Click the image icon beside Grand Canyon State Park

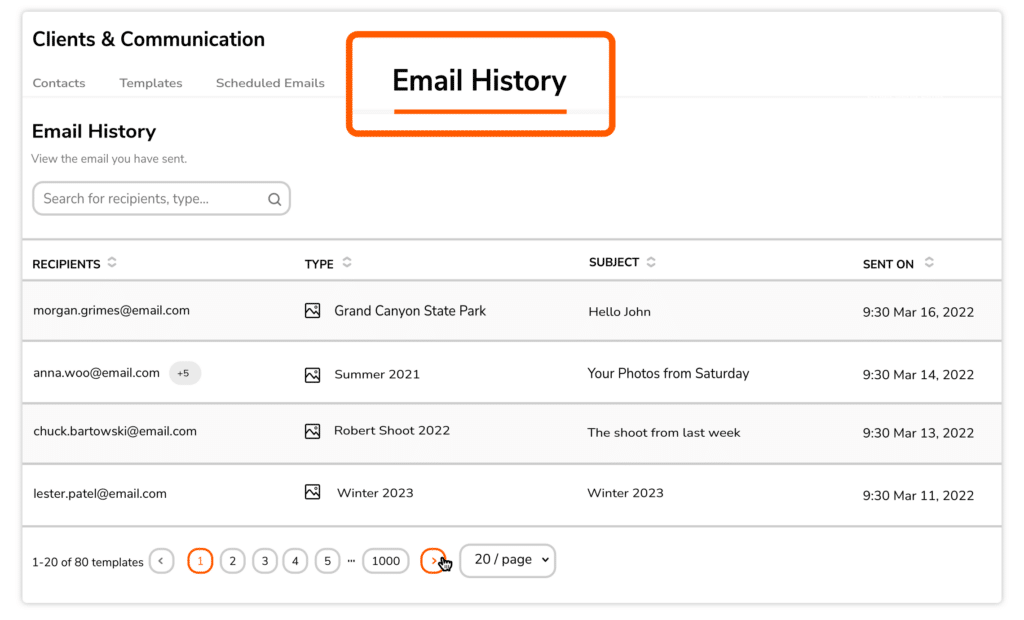pos(311,310)
